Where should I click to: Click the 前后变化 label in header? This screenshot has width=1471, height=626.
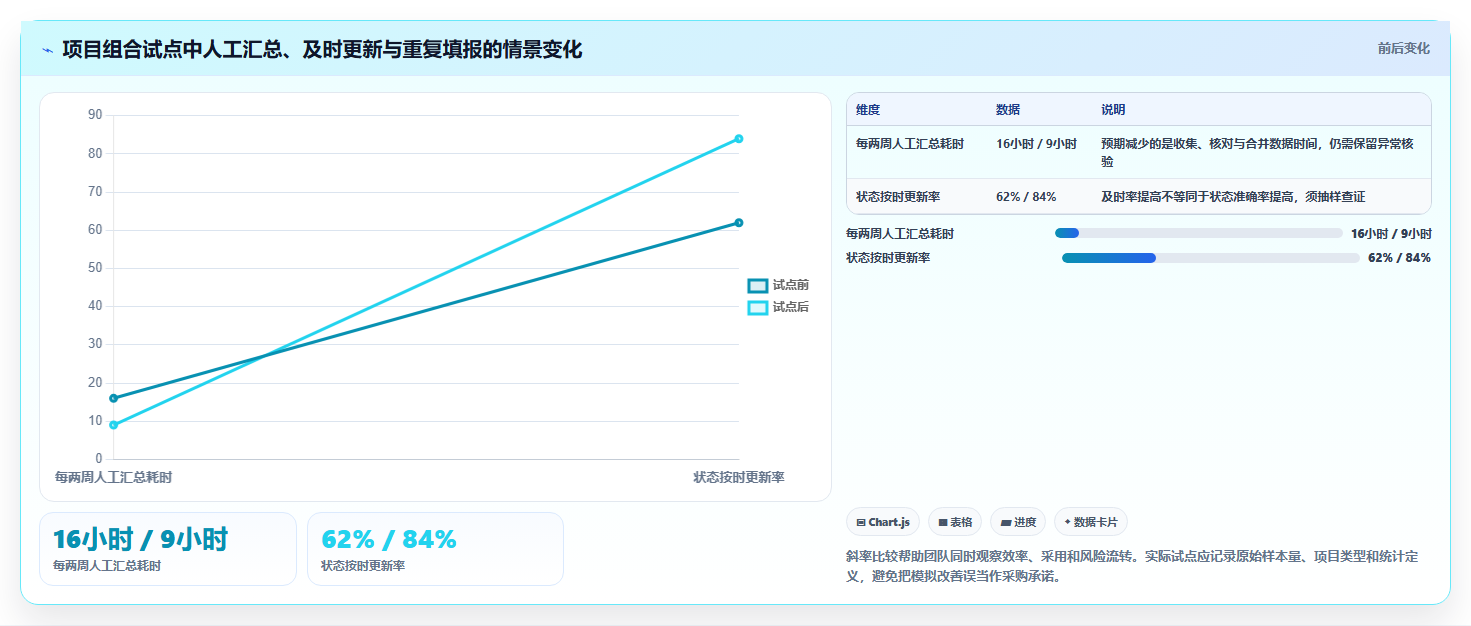point(1403,48)
